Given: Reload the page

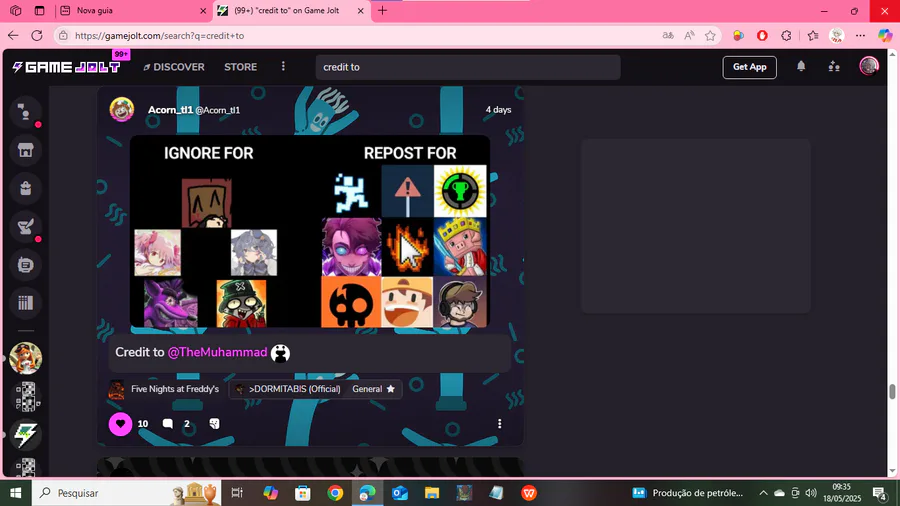Looking at the screenshot, I should point(37,36).
